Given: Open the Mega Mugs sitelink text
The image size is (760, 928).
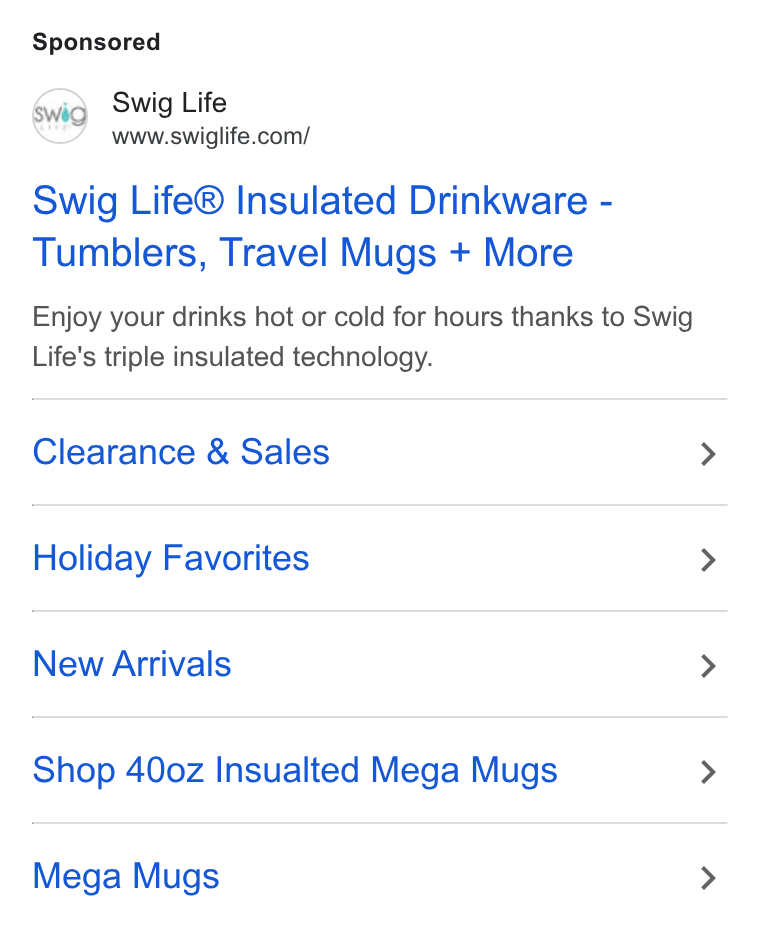Looking at the screenshot, I should [x=126, y=877].
